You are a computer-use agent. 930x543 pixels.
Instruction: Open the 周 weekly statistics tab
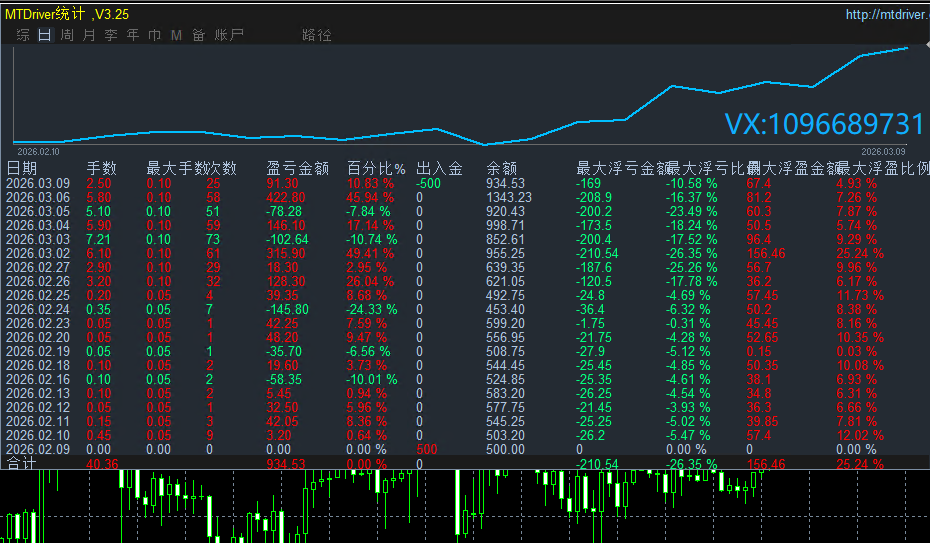click(67, 35)
